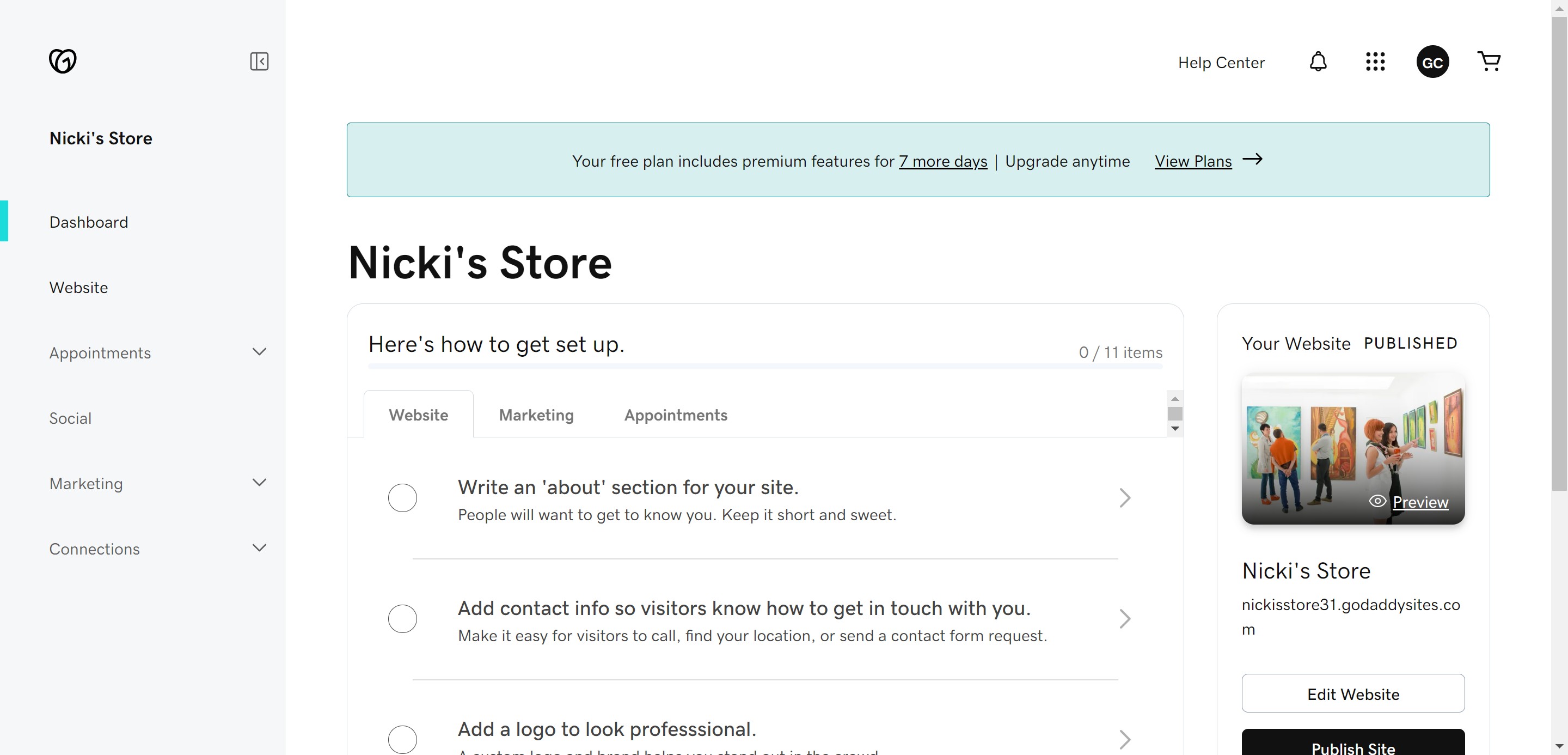Check off the add contact info circle

tap(402, 619)
